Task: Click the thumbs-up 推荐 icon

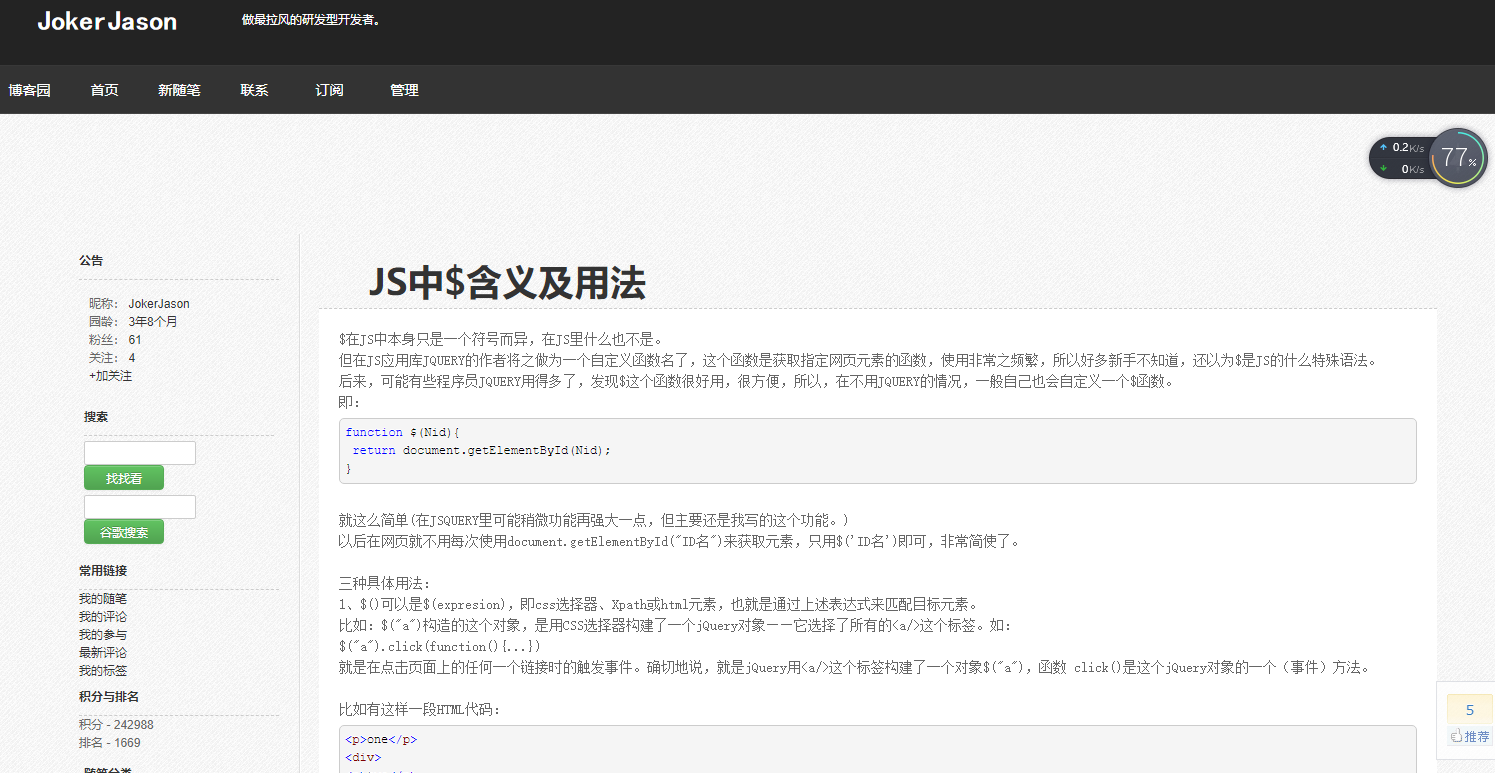Action: [x=1455, y=736]
